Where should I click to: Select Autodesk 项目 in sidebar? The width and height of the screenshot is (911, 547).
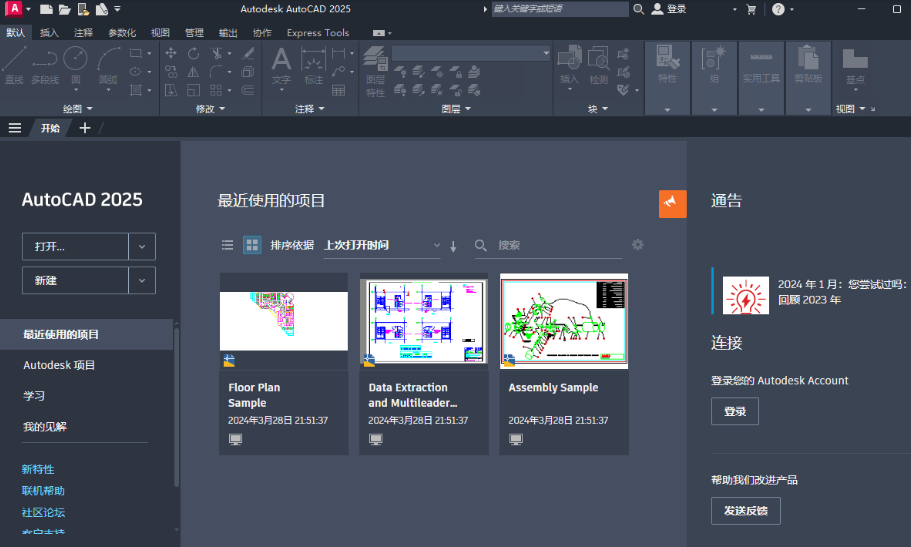tap(59, 365)
